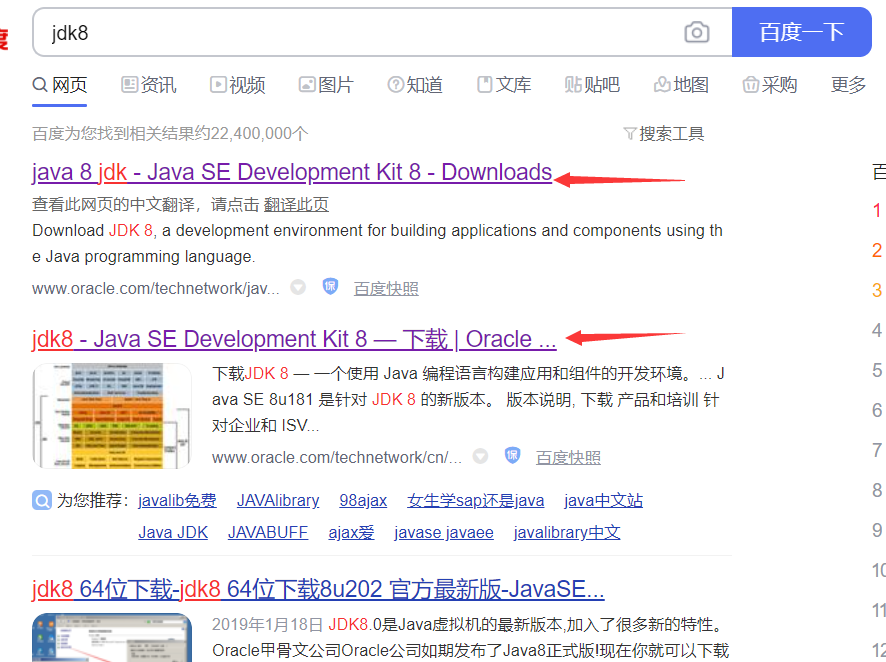The height and width of the screenshot is (662, 886).
Task: Open the jdk8 下载 | Oracle result link
Action: (x=294, y=339)
